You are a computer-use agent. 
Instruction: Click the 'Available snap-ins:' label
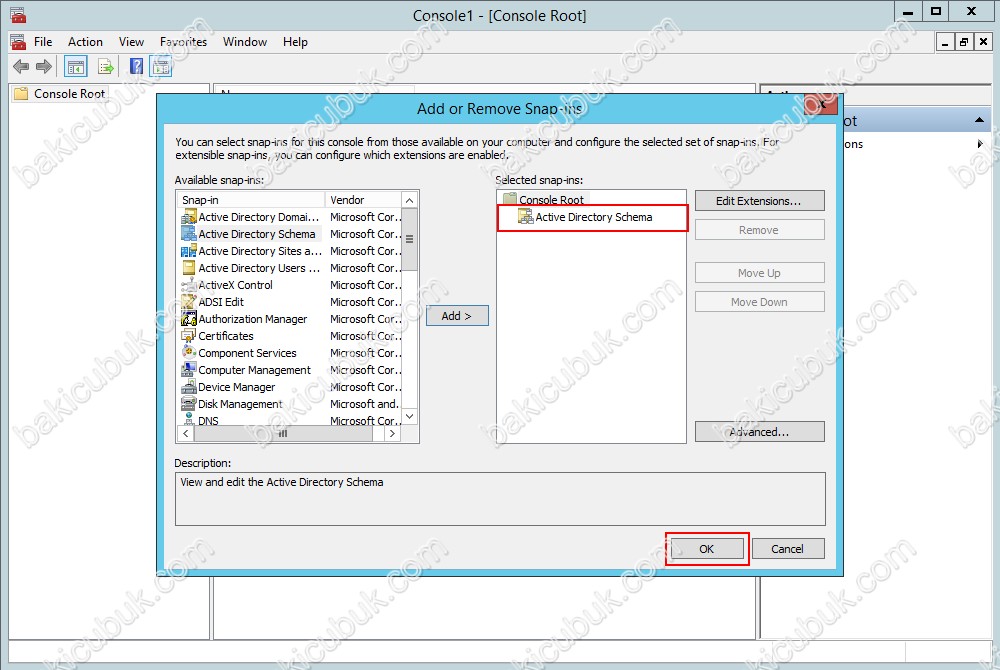pyautogui.click(x=219, y=180)
